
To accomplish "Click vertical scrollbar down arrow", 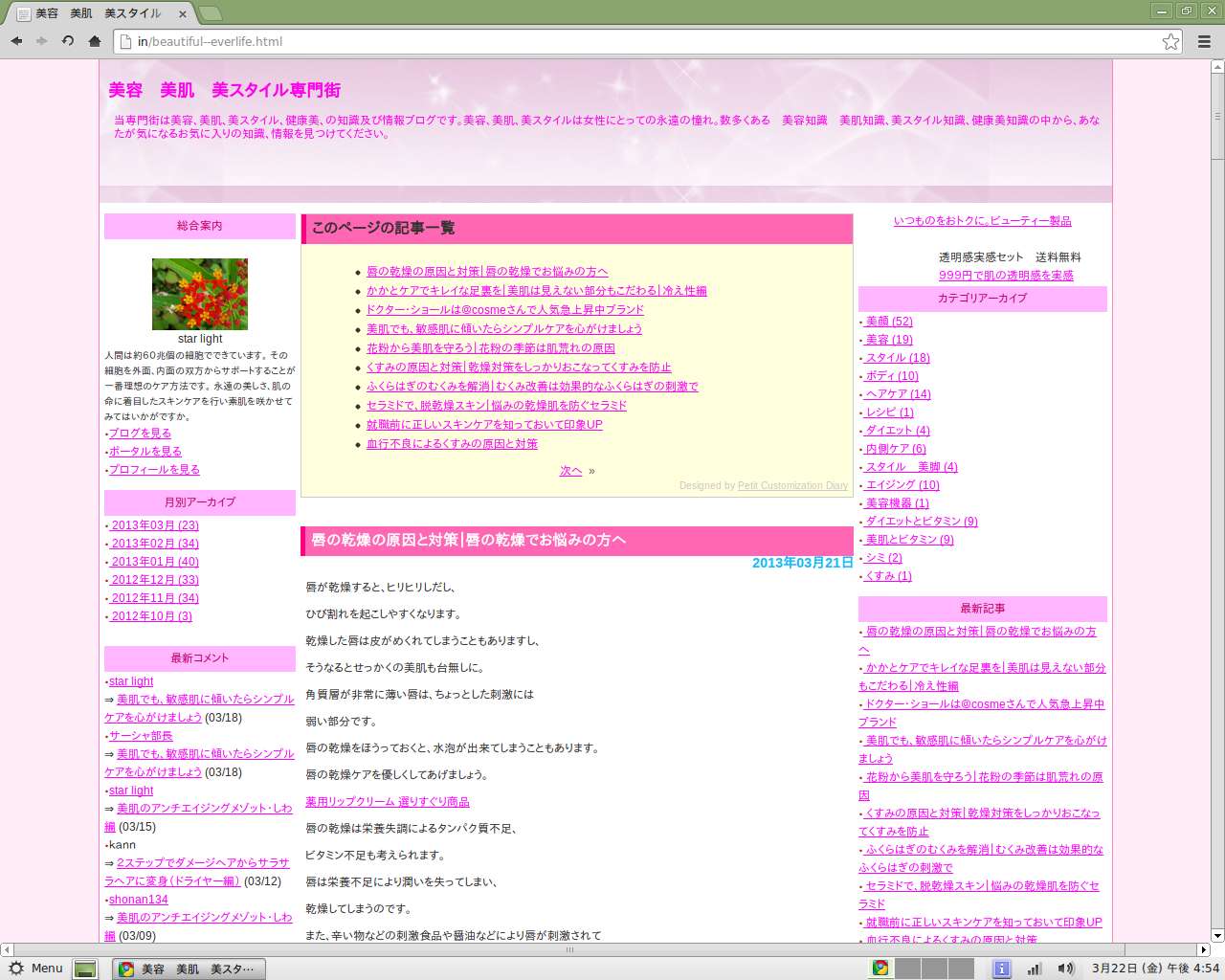I will coord(1217,935).
